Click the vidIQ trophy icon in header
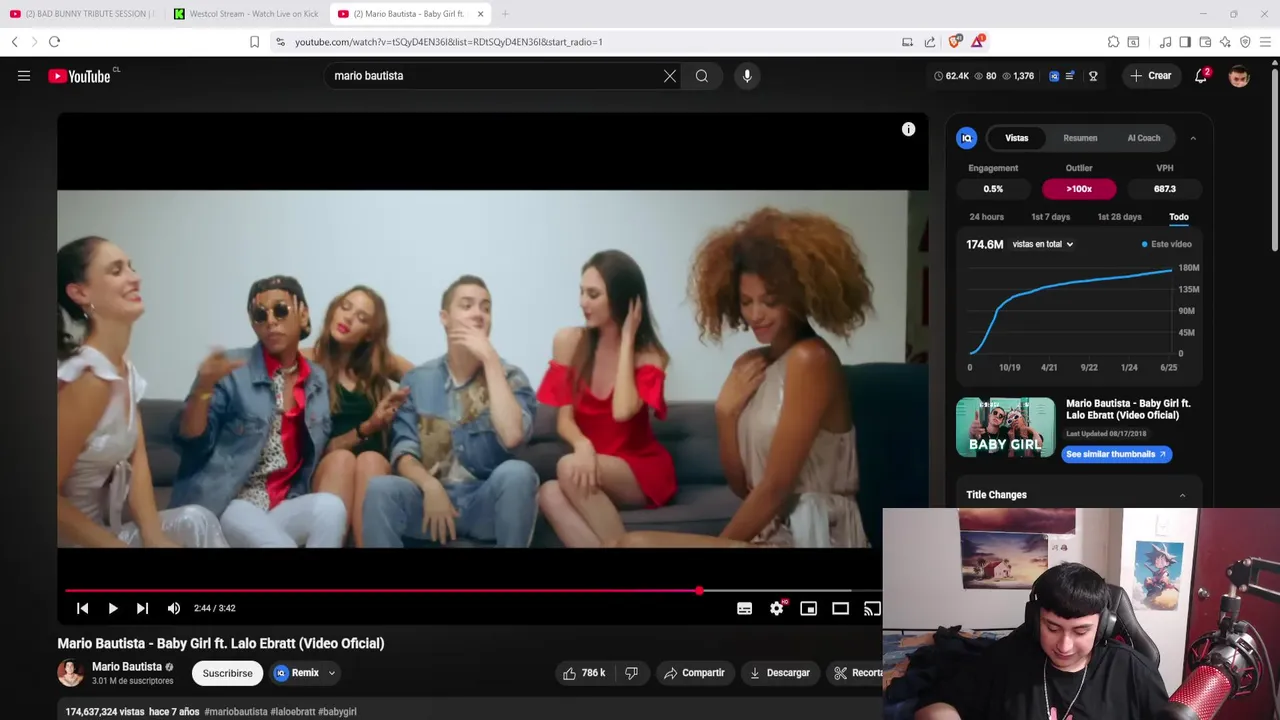The height and width of the screenshot is (720, 1280). (x=1093, y=76)
